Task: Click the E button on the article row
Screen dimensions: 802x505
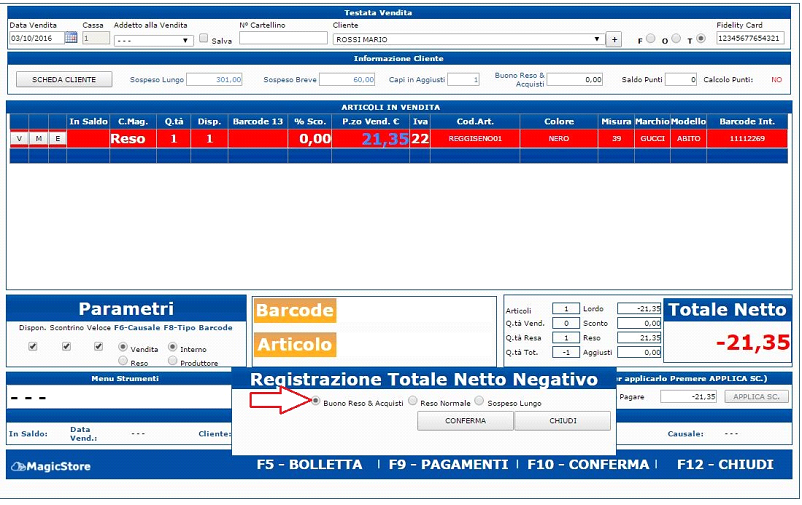Action: pos(58,139)
